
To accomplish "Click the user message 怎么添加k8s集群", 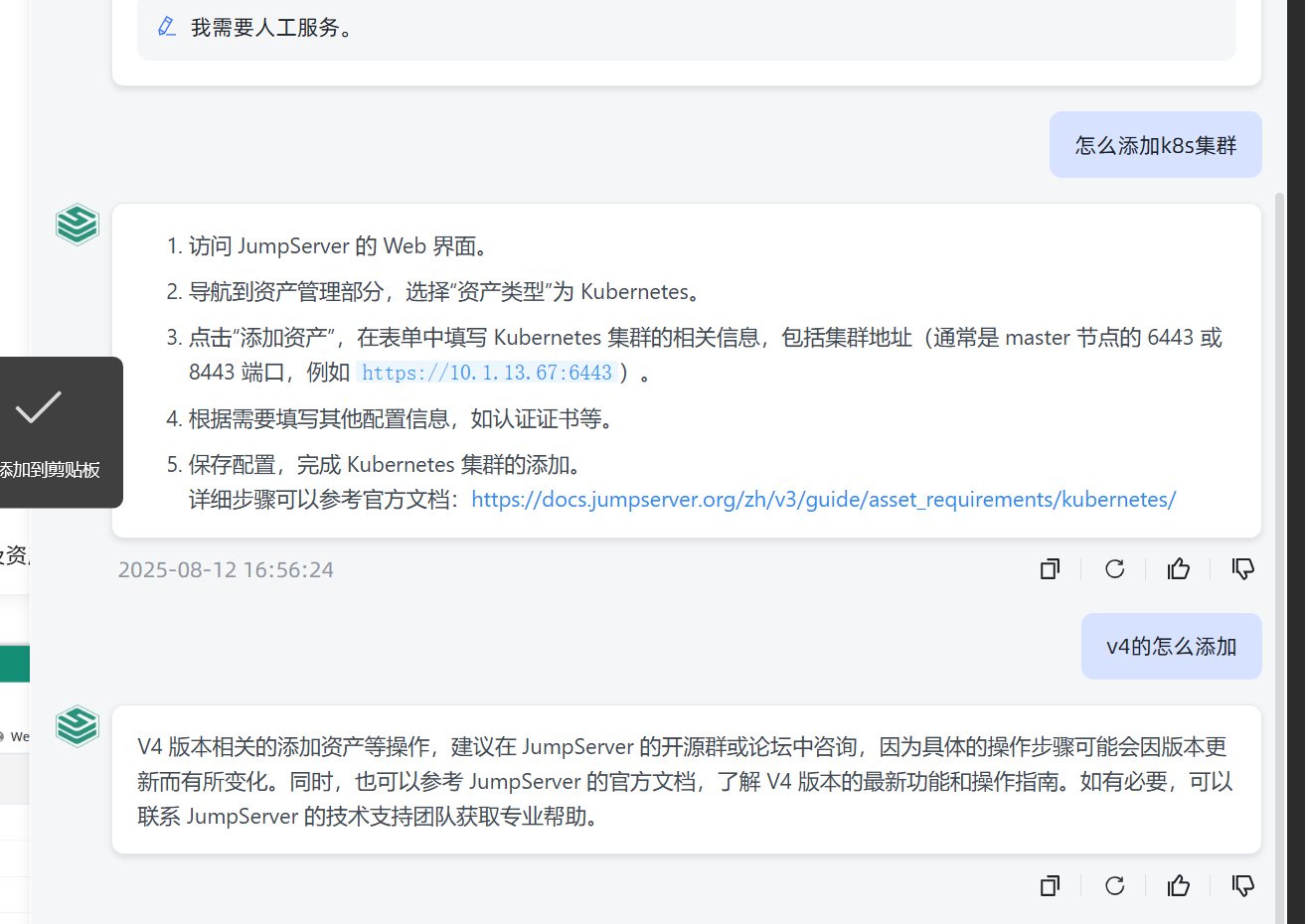I will point(1156,145).
